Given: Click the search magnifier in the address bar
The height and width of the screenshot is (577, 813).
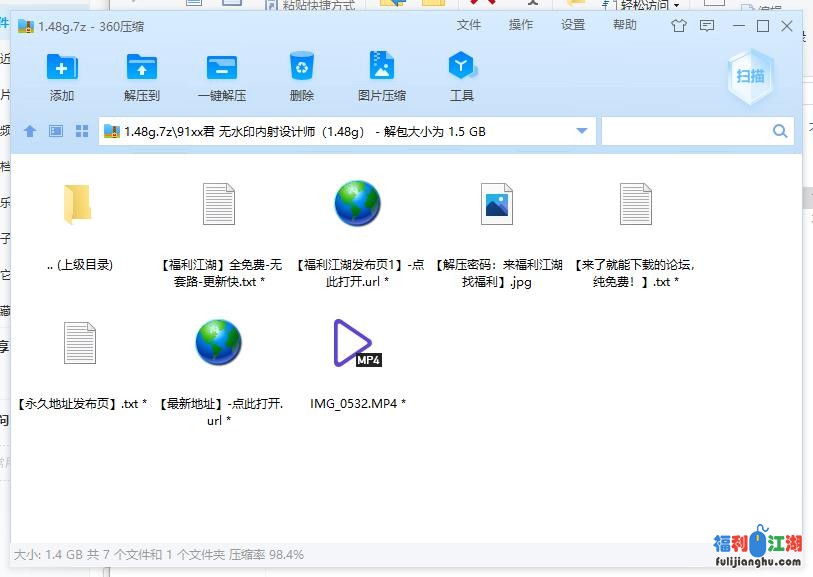Looking at the screenshot, I should pyautogui.click(x=780, y=131).
